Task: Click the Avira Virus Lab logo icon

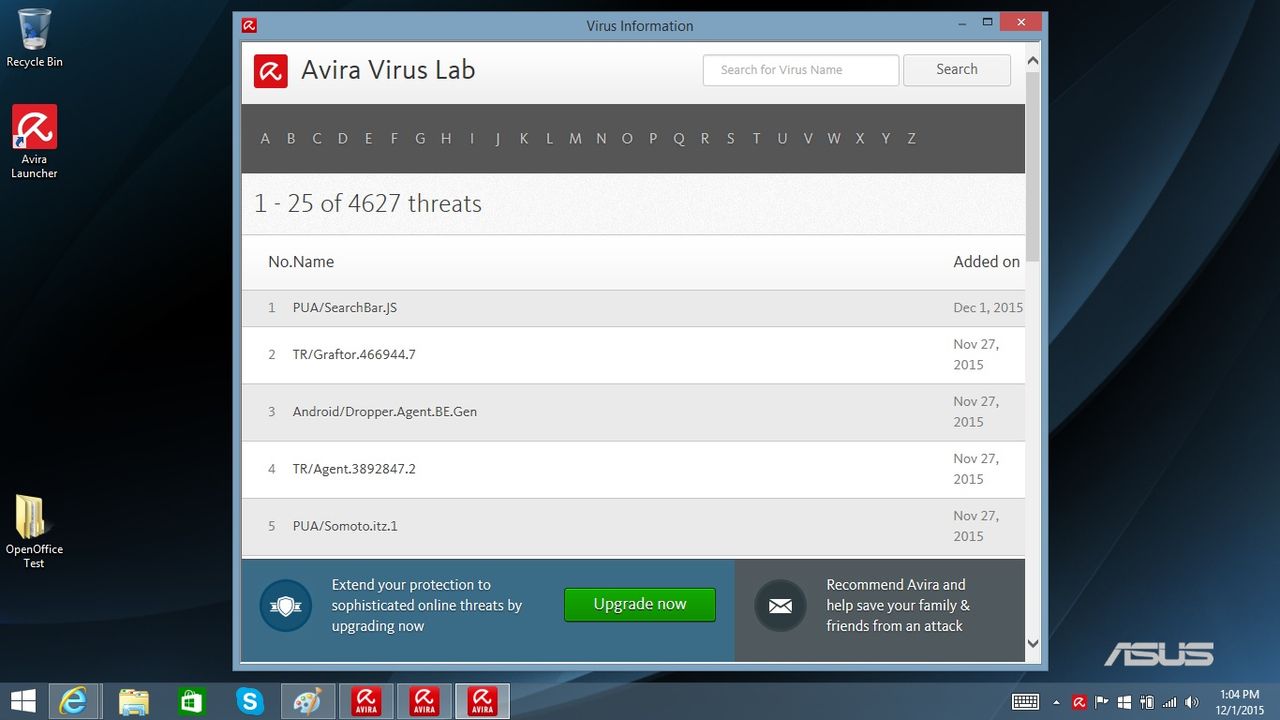Action: click(271, 71)
